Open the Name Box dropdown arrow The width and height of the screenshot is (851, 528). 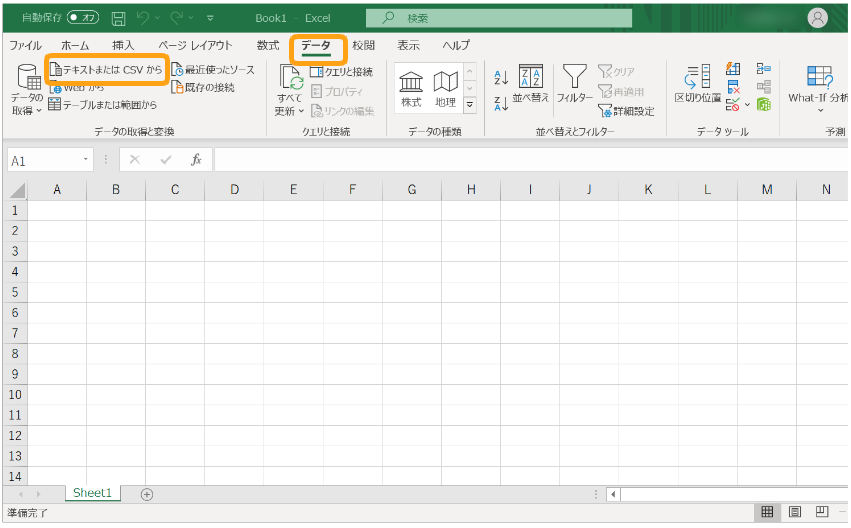point(86,160)
